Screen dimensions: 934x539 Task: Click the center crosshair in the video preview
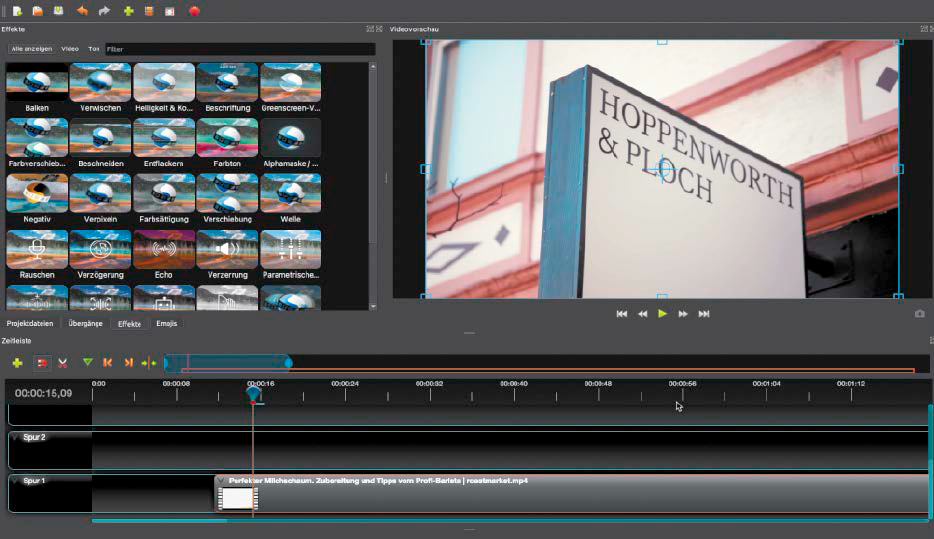coord(662,170)
